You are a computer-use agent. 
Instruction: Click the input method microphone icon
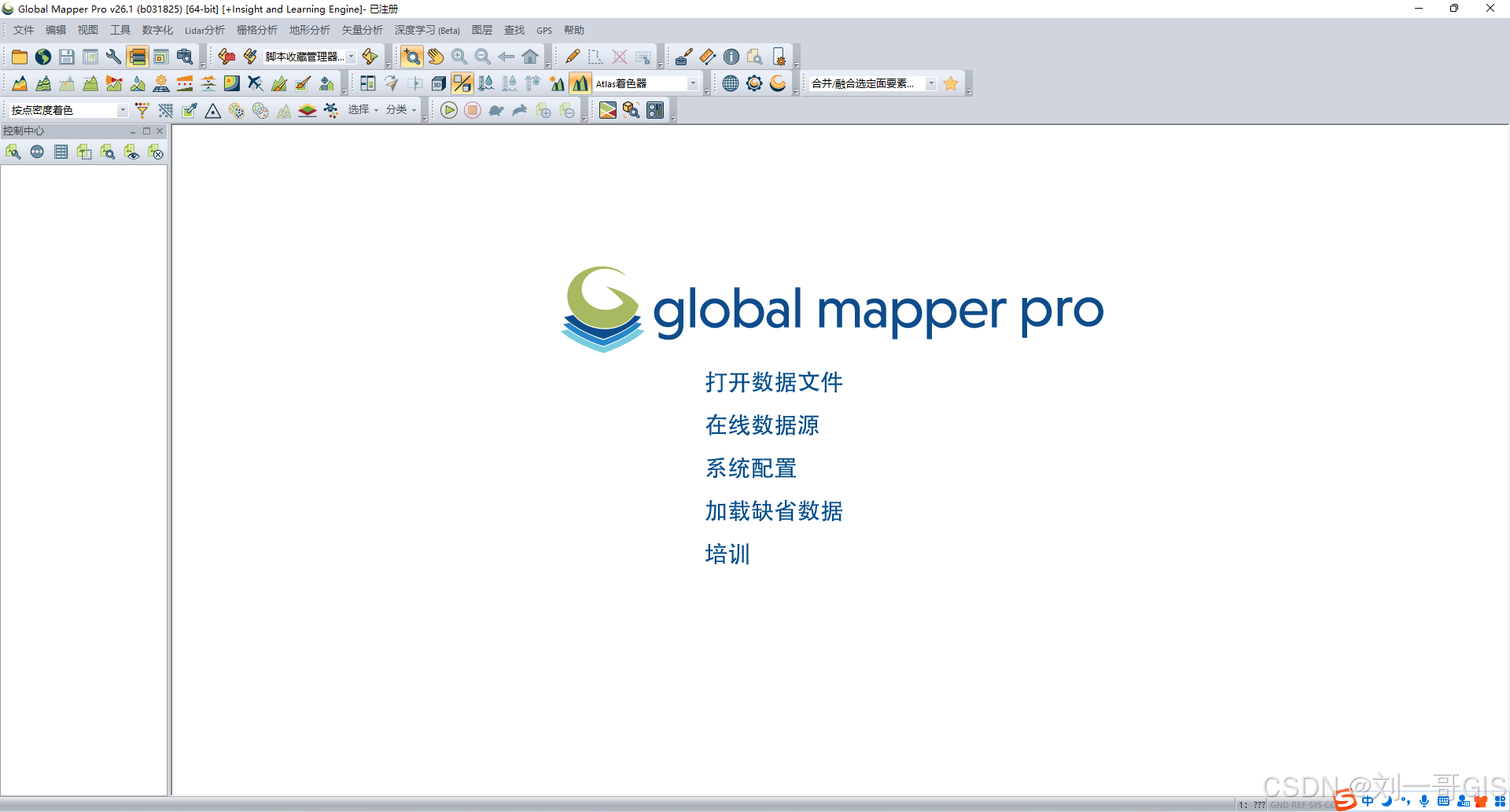tap(1424, 801)
